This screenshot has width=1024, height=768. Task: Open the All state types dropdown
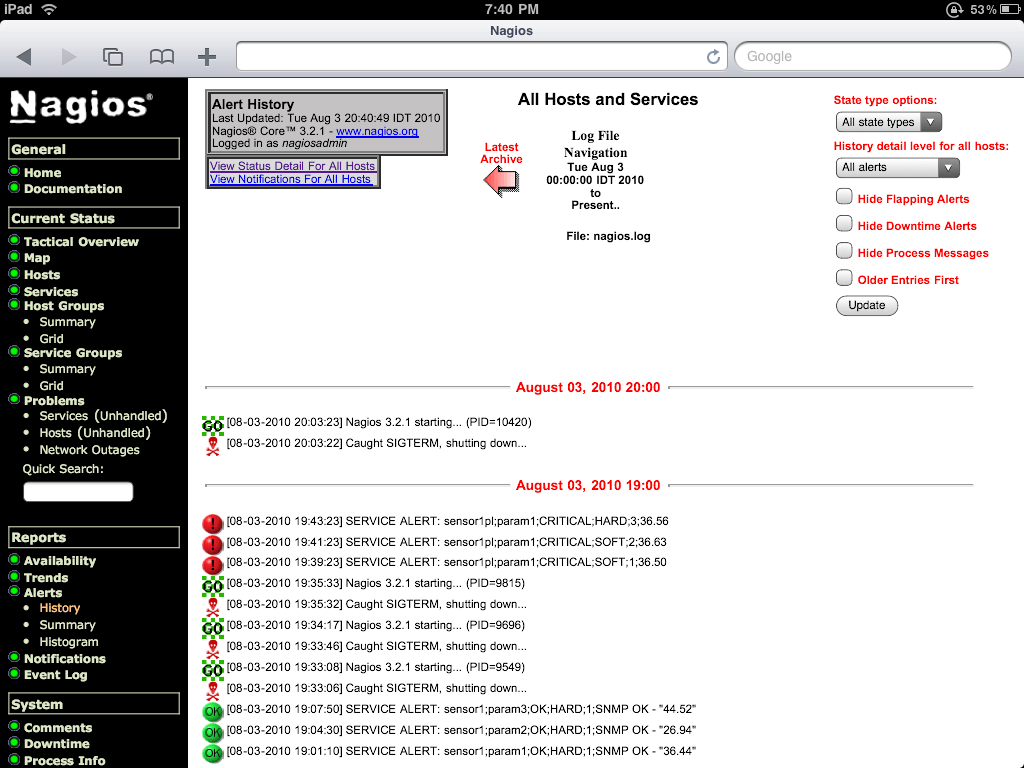pyautogui.click(x=888, y=121)
